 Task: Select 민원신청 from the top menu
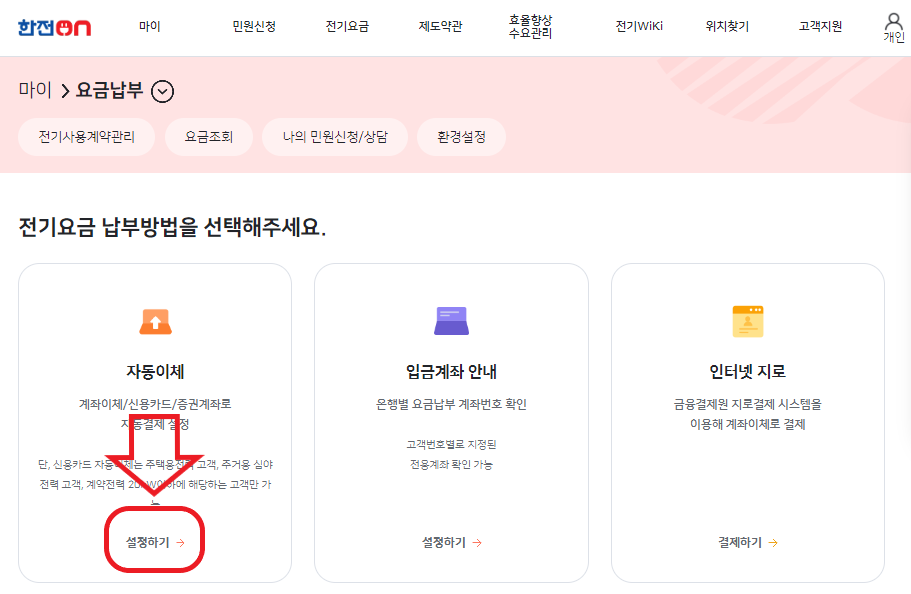pos(254,26)
